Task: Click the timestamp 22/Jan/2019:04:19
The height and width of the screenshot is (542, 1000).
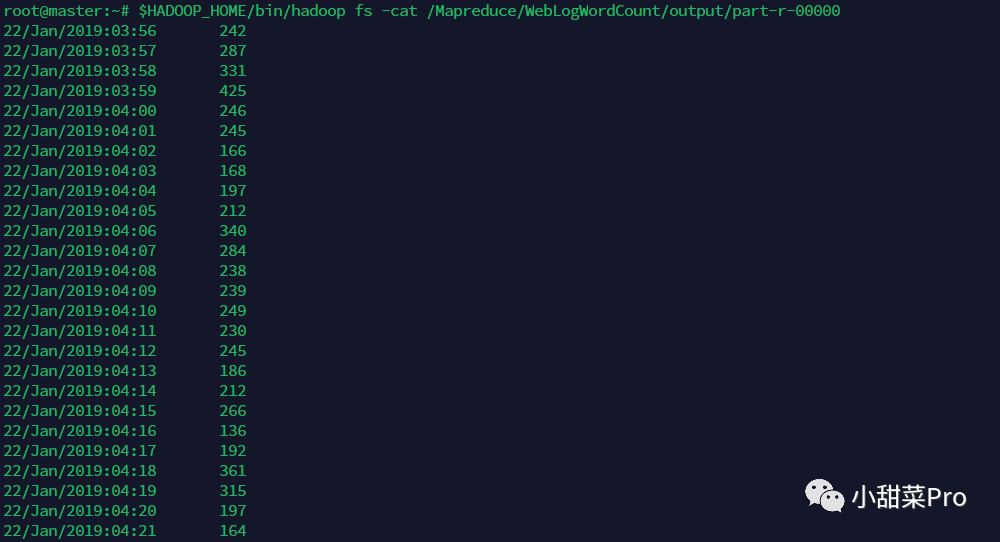Action: (x=80, y=490)
